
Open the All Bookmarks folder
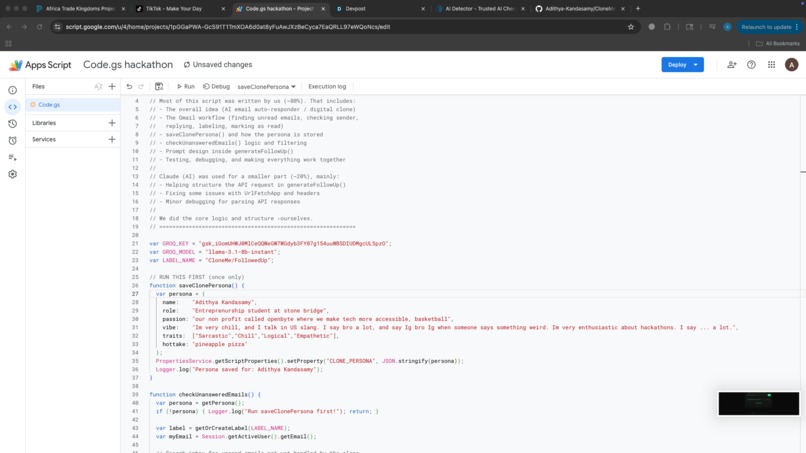click(778, 44)
